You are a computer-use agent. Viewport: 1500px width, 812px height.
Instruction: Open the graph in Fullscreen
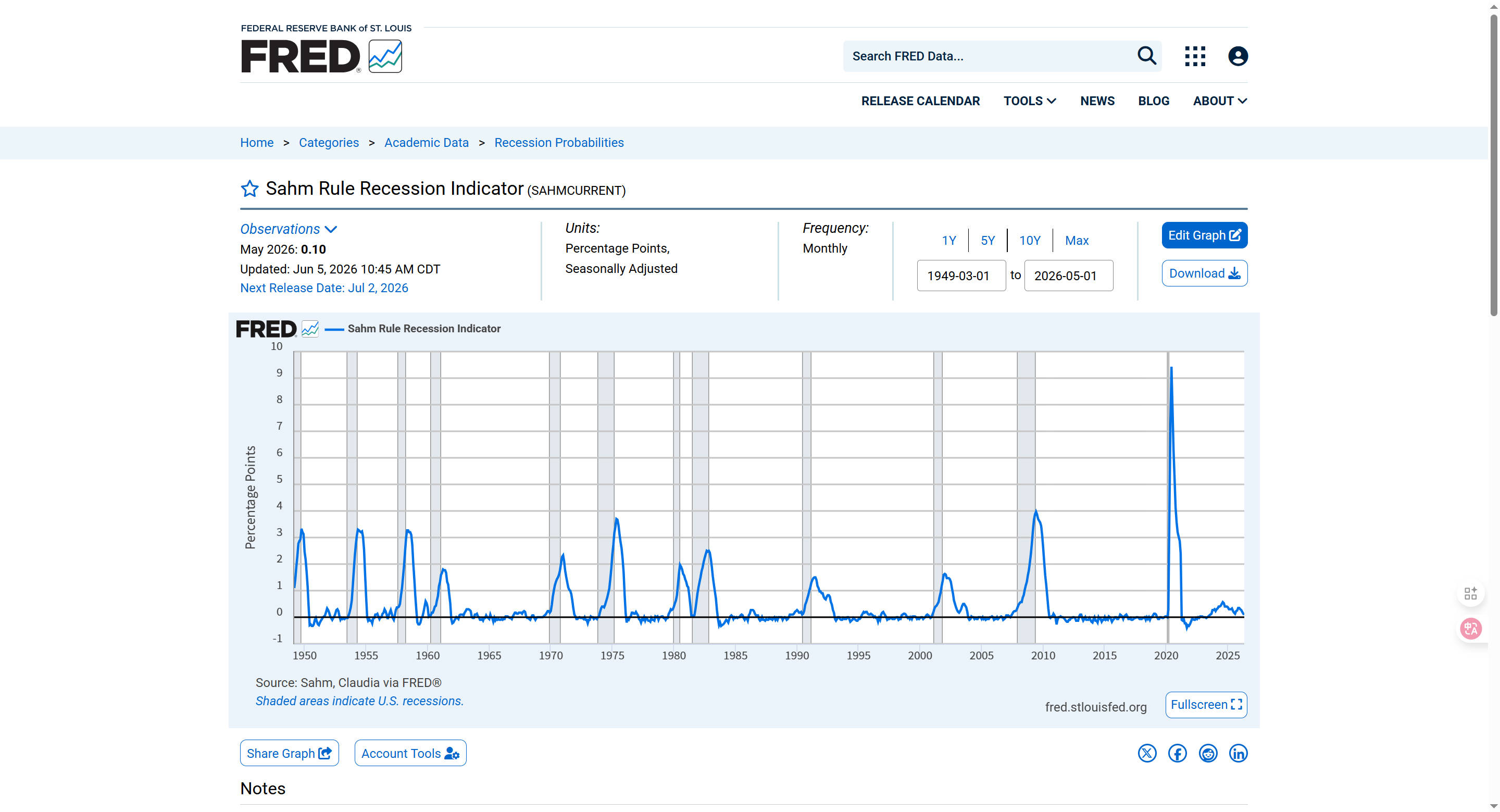click(1206, 705)
